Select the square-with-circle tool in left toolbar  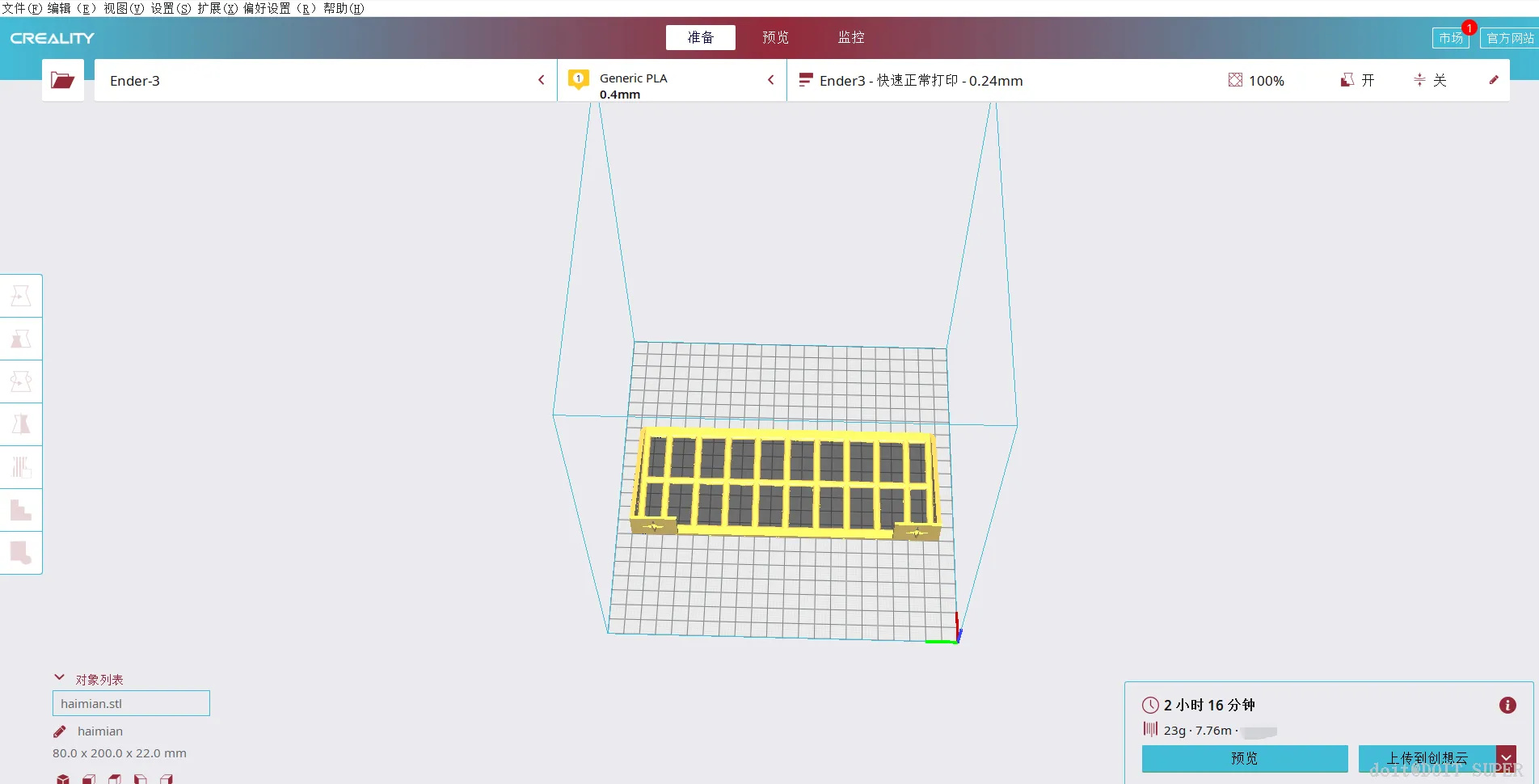coord(21,553)
